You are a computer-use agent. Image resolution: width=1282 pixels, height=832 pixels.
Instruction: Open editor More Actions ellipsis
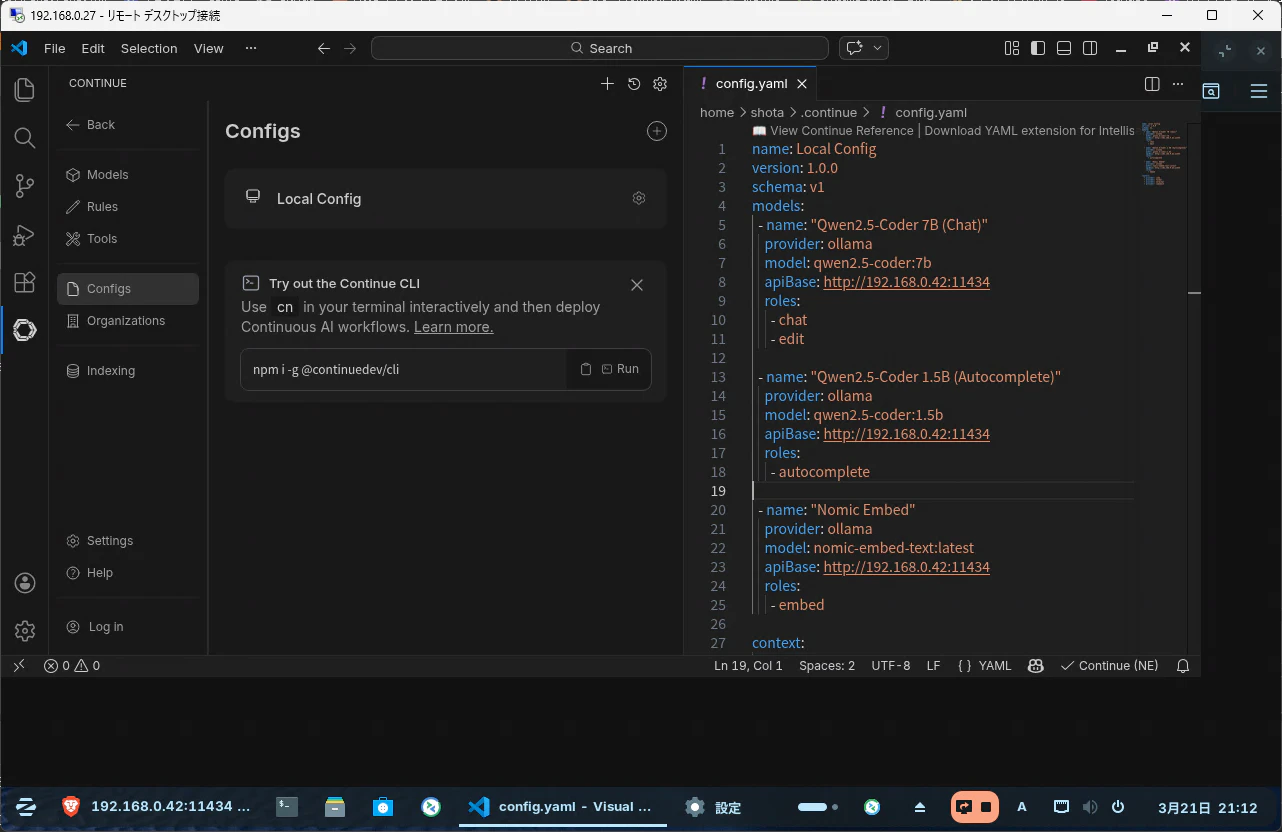point(1178,84)
